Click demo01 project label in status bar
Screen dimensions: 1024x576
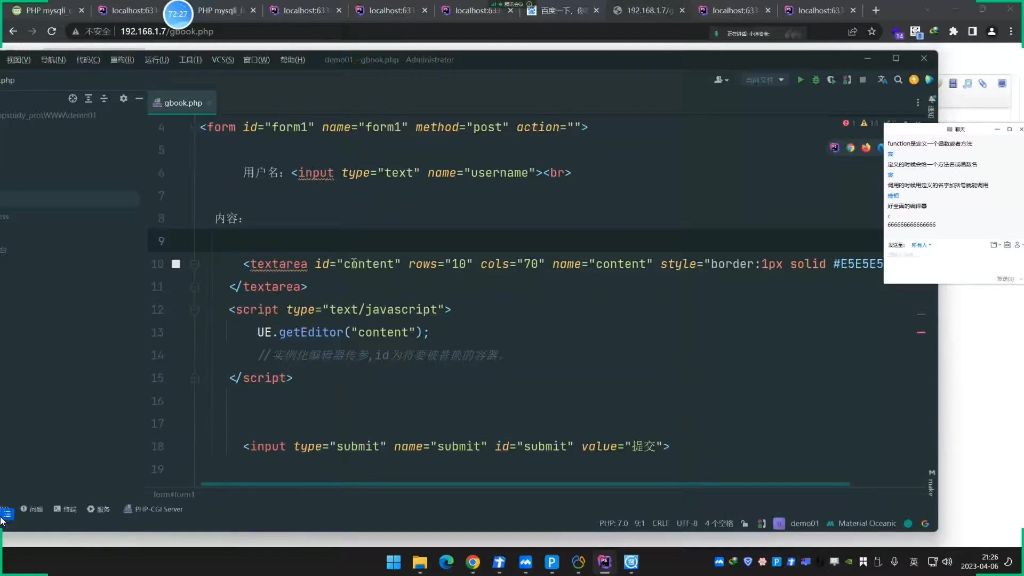(x=804, y=523)
